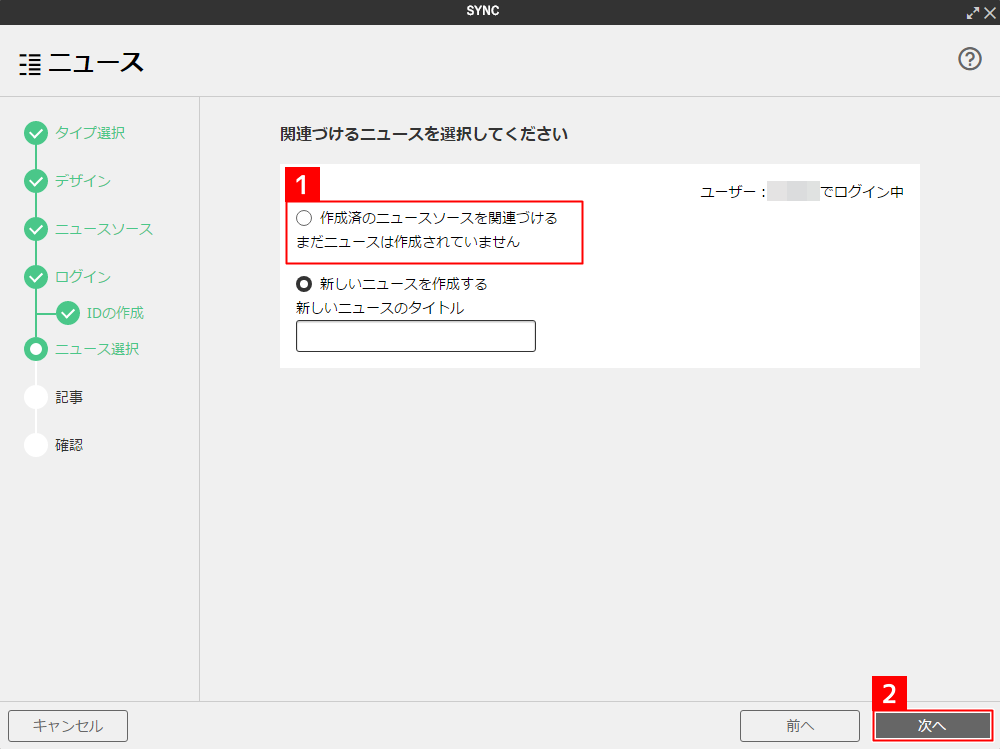Click the 確認 step circle
This screenshot has height=749, width=1000.
pyautogui.click(x=36, y=445)
